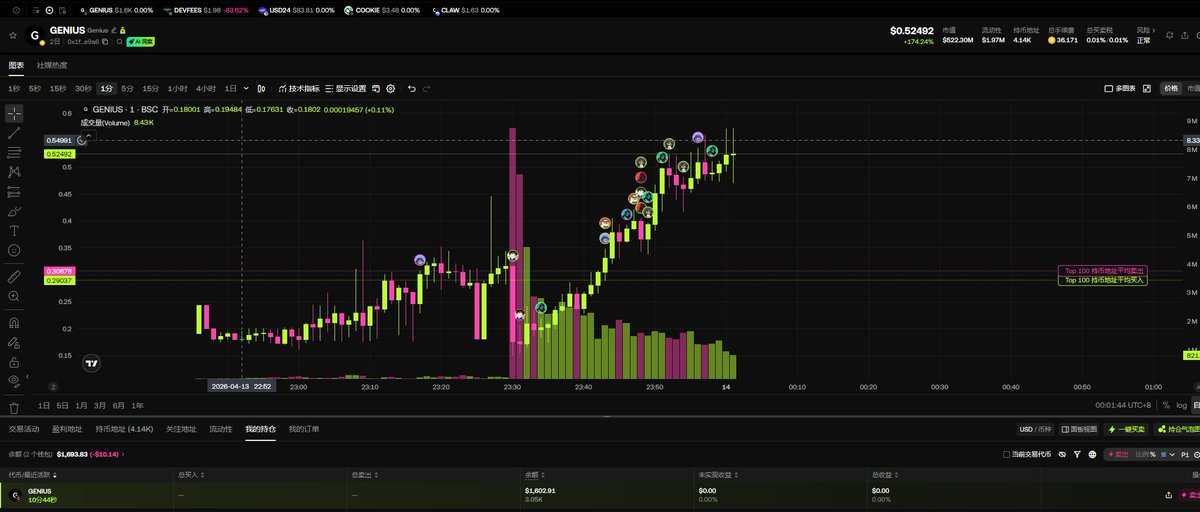Select the 5秒 timeframe
The height and width of the screenshot is (512, 1200).
tap(34, 88)
